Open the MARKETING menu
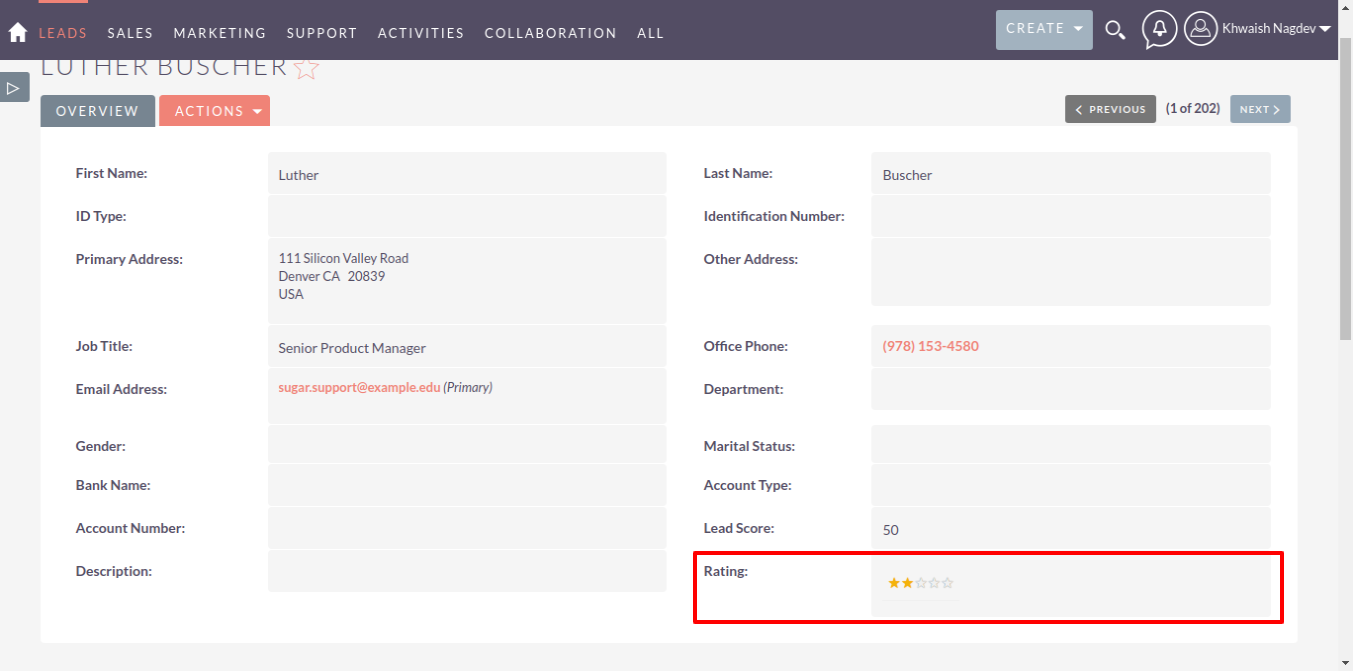 pos(219,32)
